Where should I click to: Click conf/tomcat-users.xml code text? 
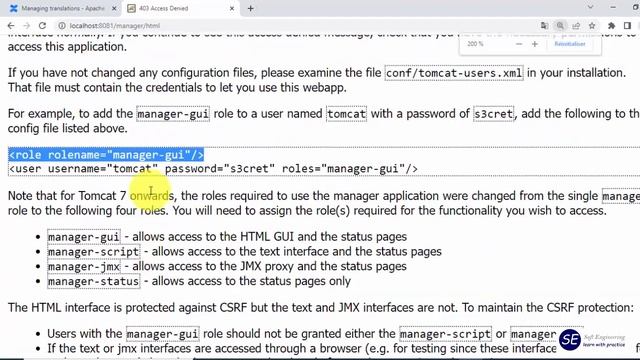(x=454, y=73)
